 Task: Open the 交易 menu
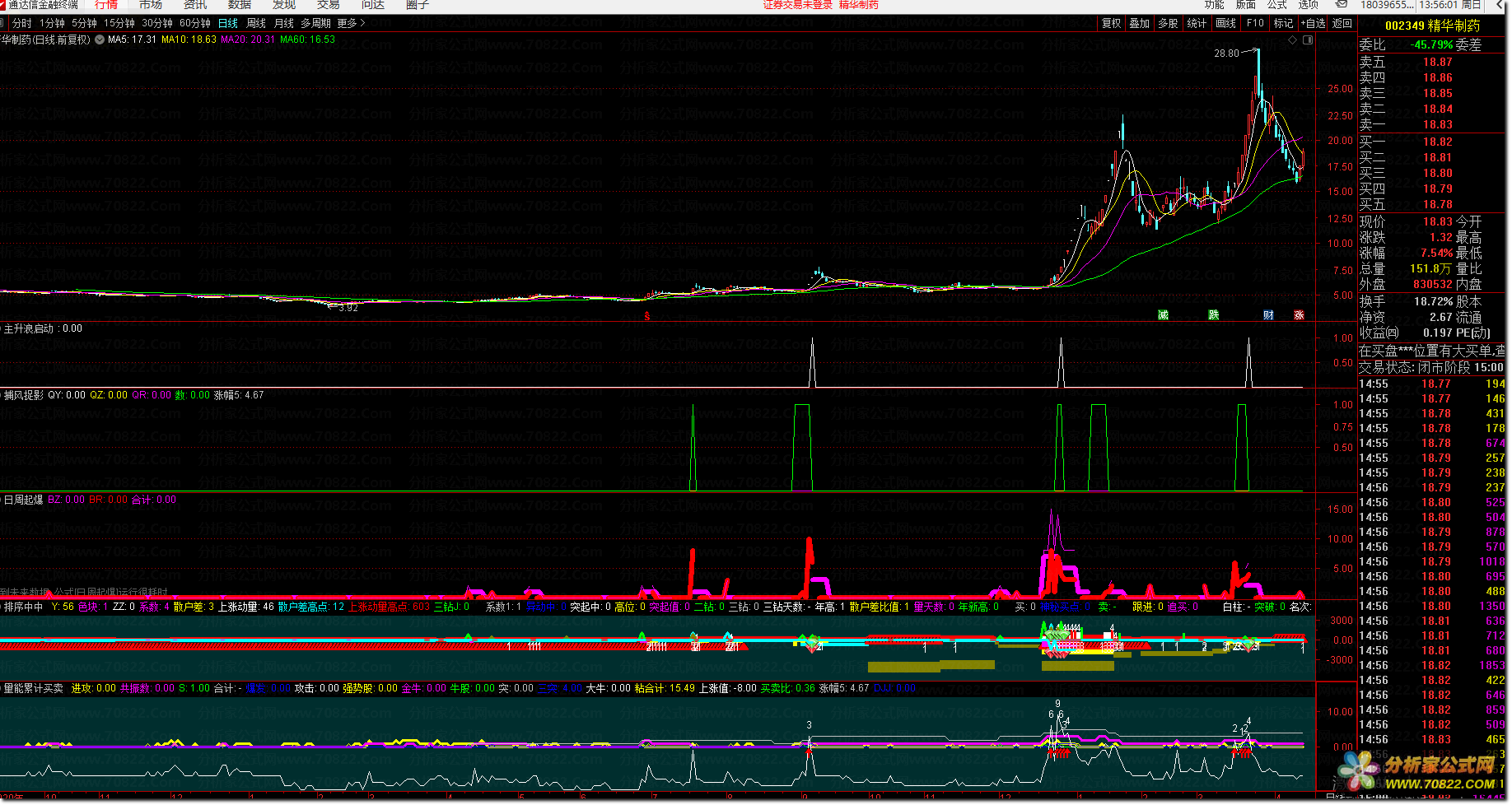[329, 4]
